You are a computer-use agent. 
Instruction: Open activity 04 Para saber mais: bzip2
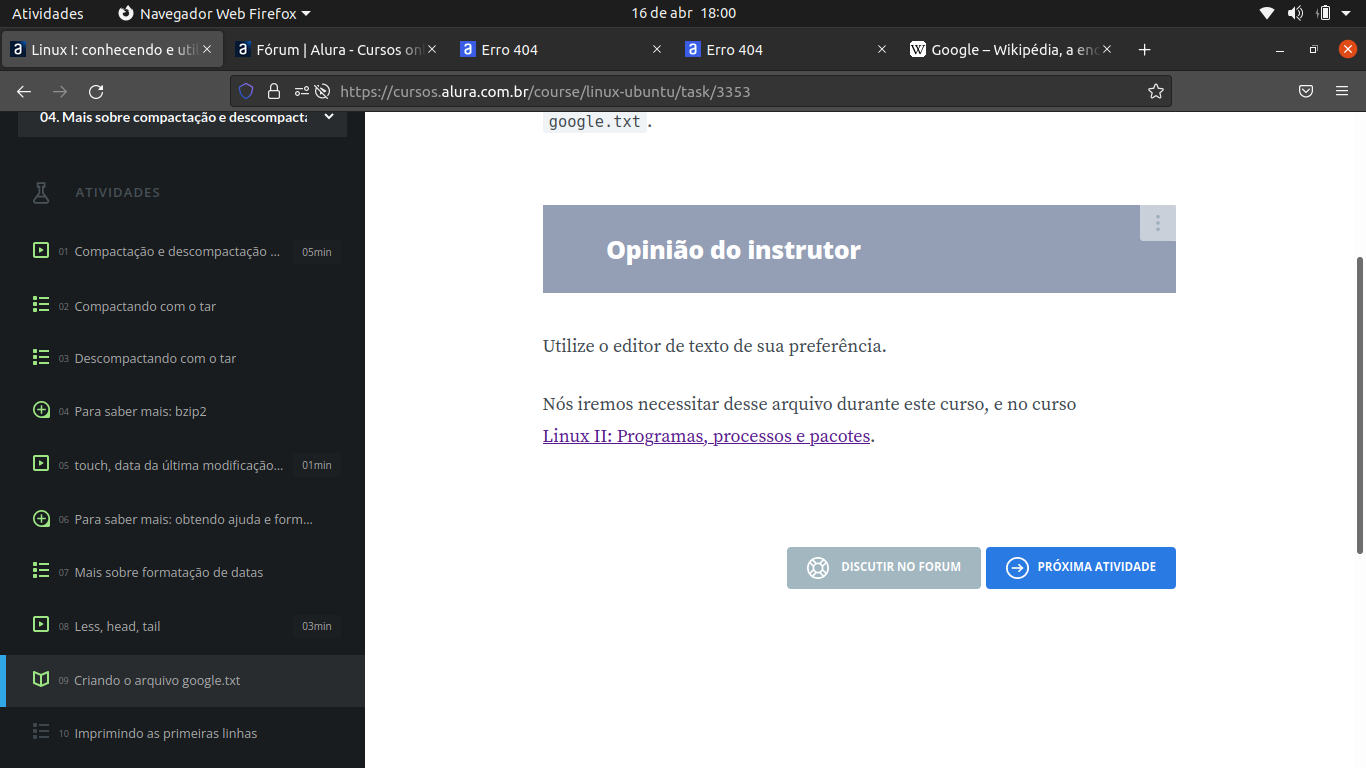click(183, 411)
